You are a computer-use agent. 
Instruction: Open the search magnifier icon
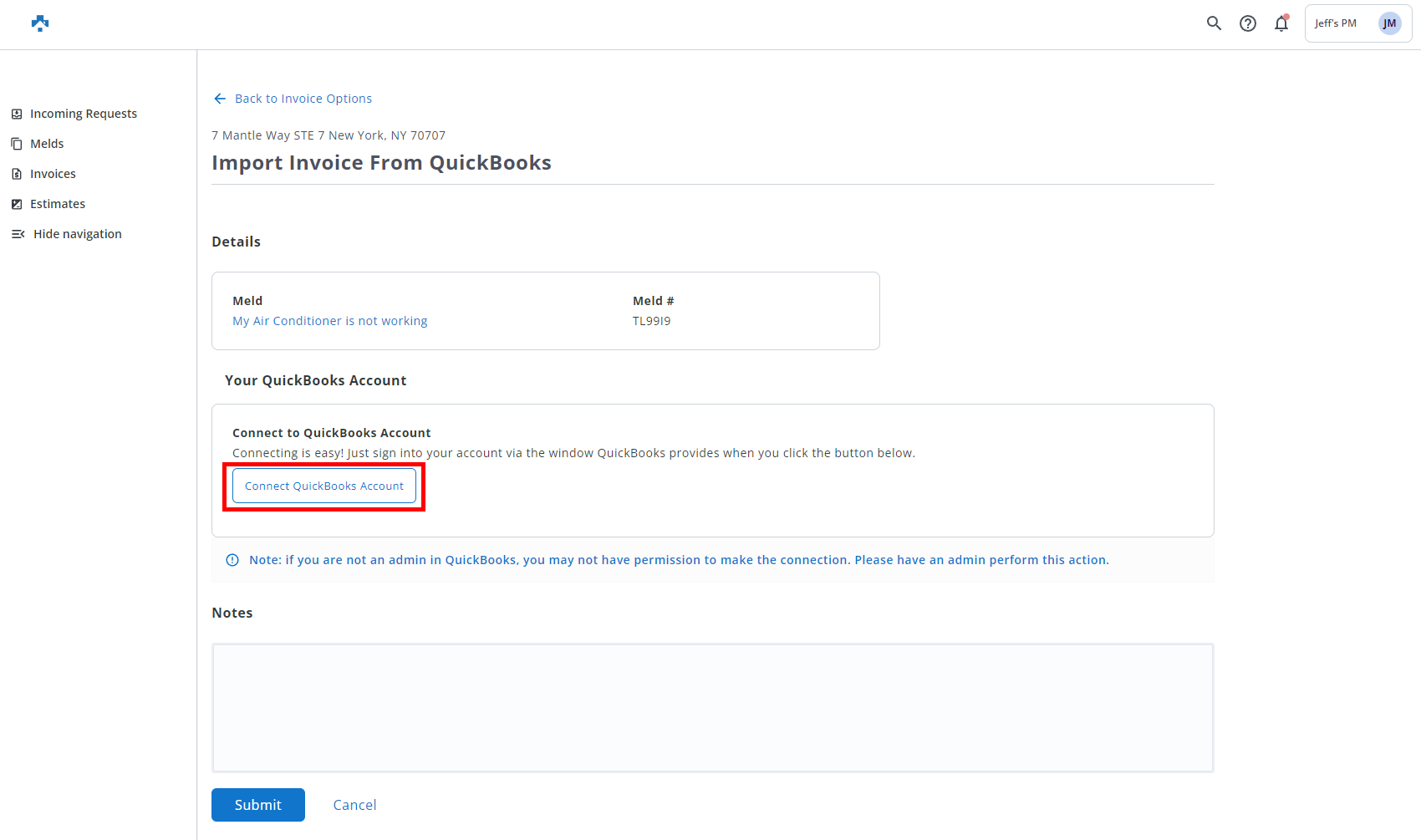1214,23
